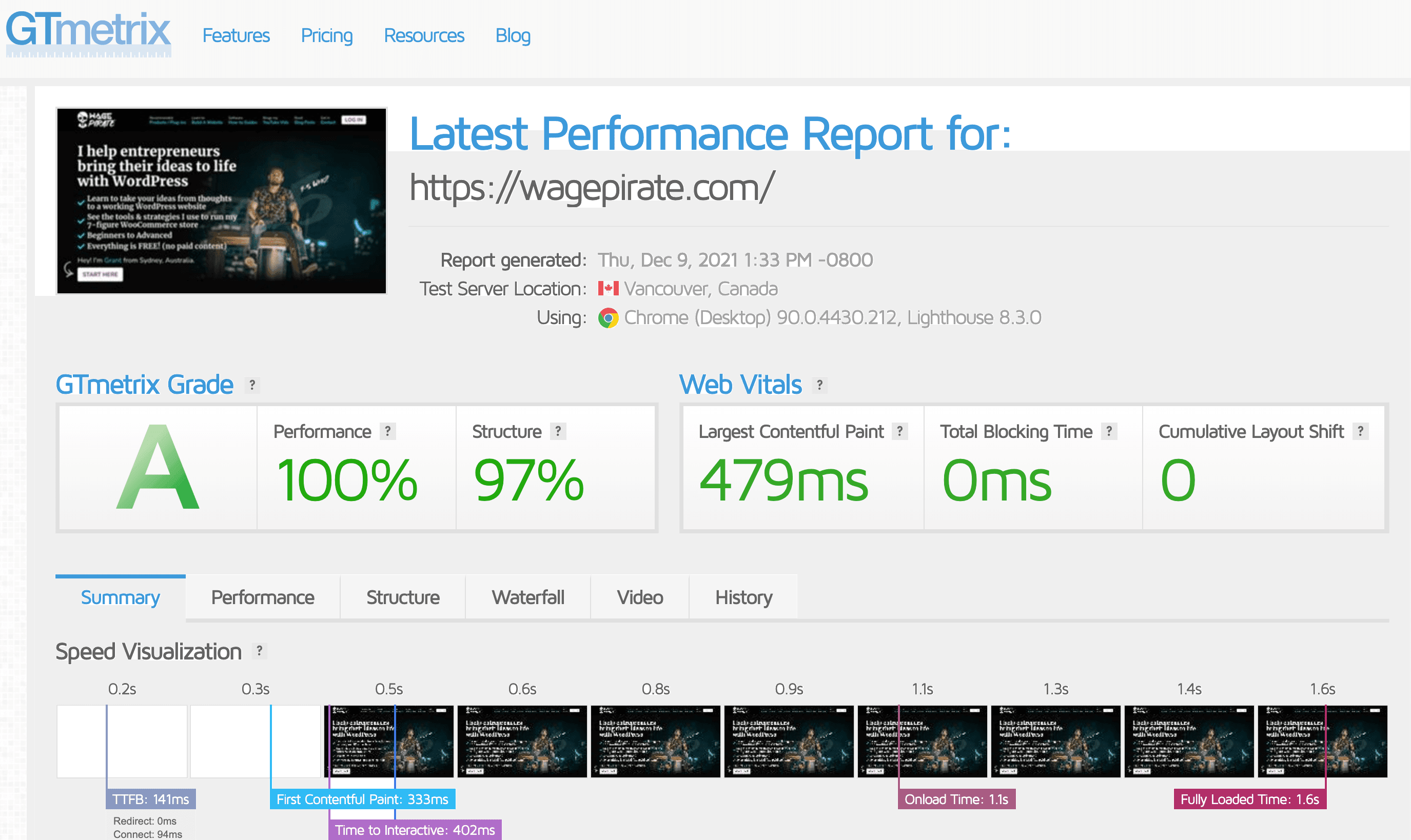
Task: Click the grade A letter
Action: click(x=158, y=467)
